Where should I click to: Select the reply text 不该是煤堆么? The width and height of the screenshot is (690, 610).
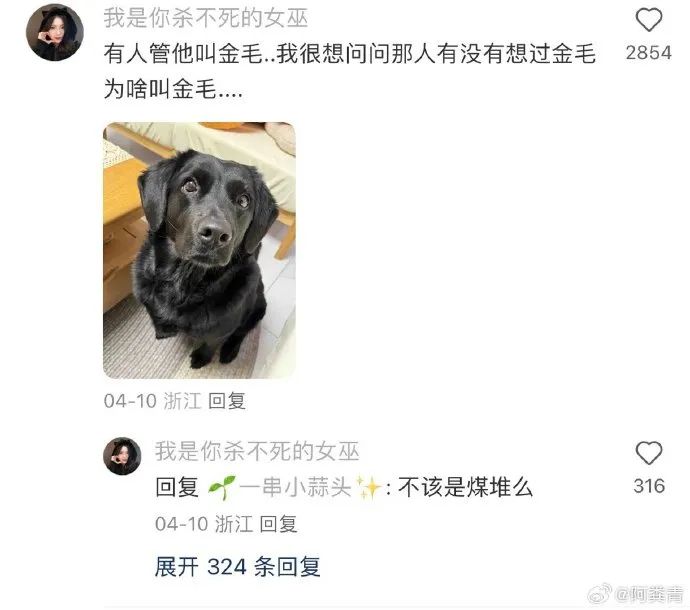pos(465,488)
